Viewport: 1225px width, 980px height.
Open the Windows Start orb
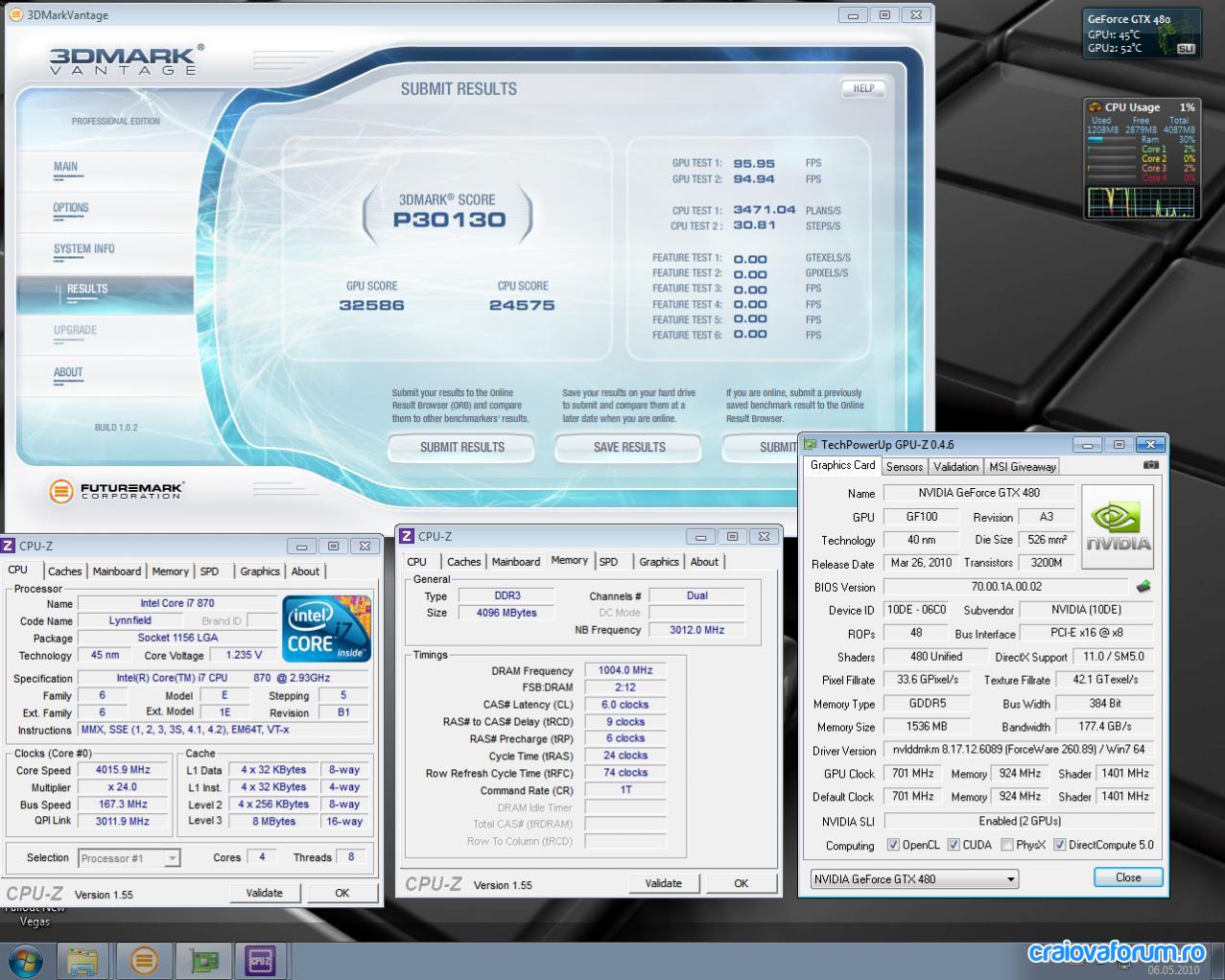(x=26, y=960)
